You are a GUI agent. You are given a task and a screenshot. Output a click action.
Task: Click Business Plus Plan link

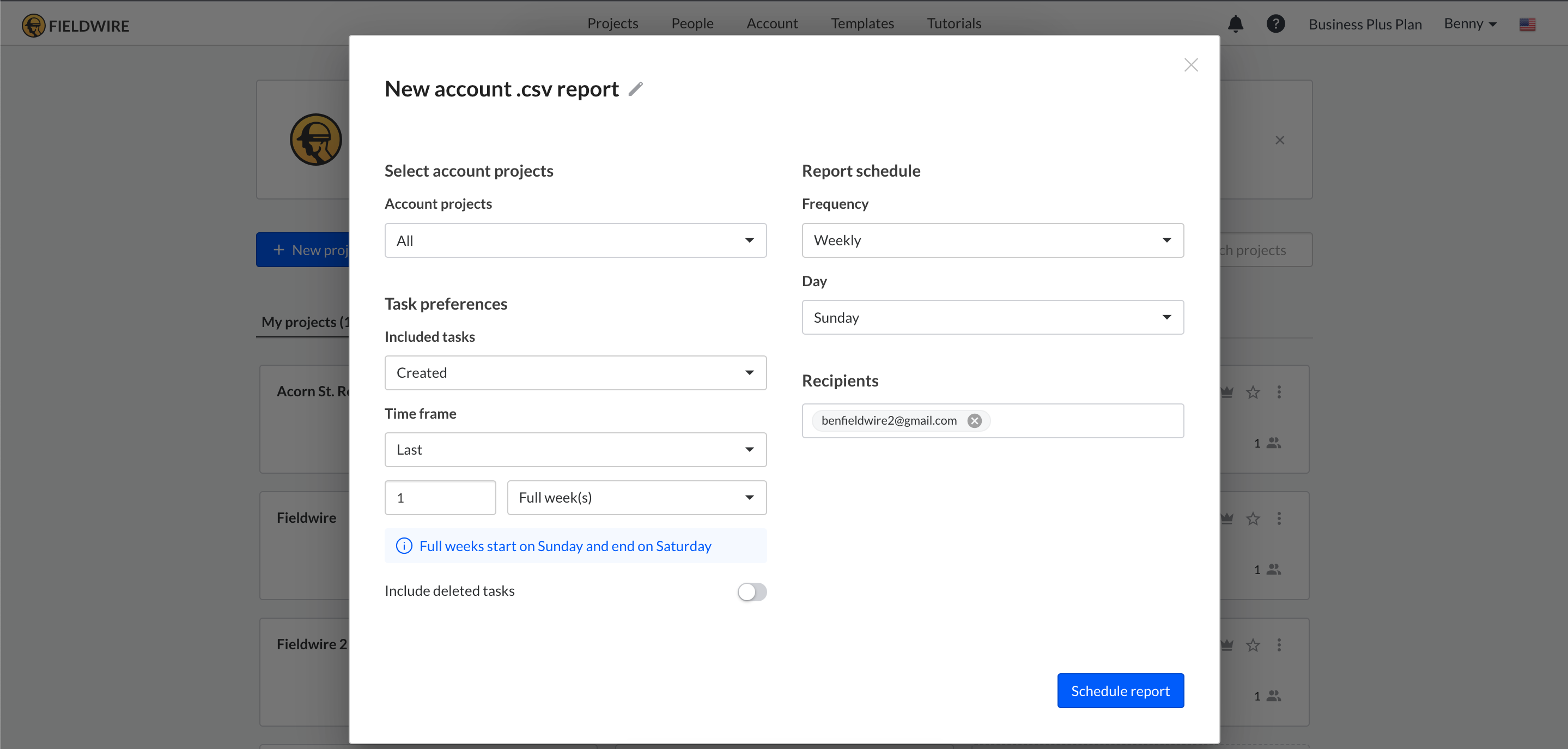pyautogui.click(x=1365, y=25)
